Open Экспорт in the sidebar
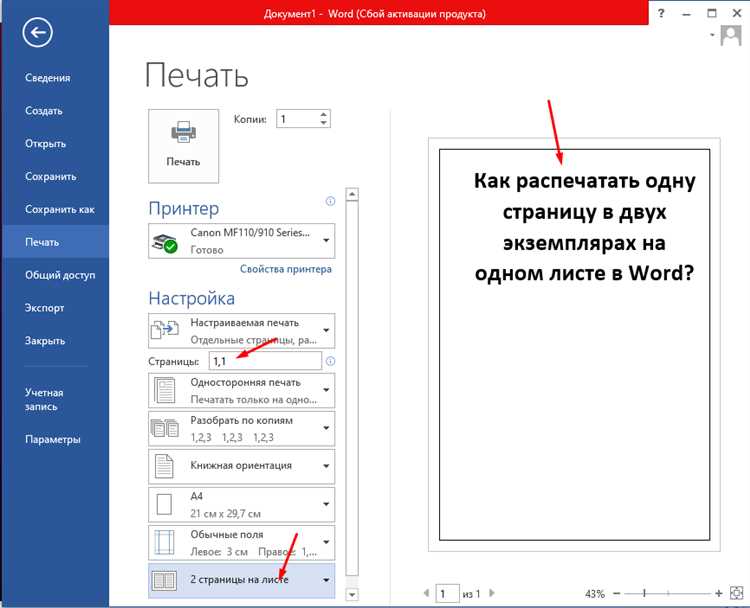 point(44,309)
